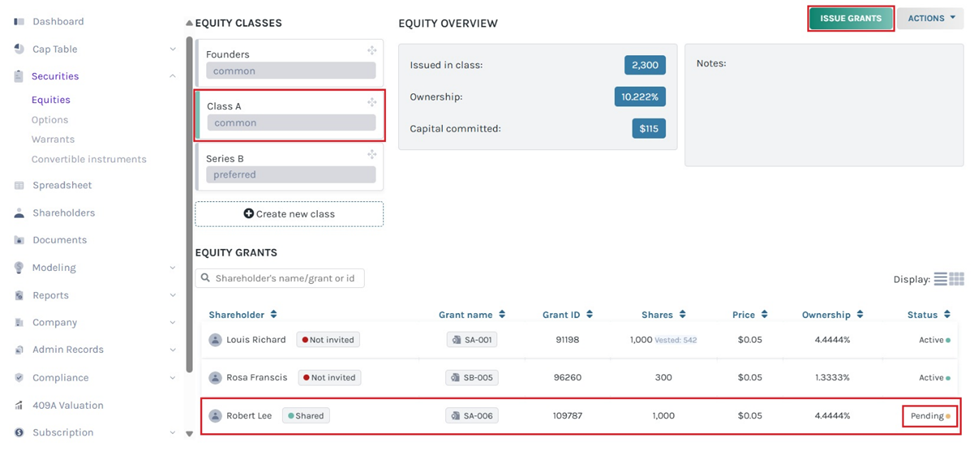Open Options under Securities
Image resolution: width=974 pixels, height=451 pixels.
pos(50,120)
